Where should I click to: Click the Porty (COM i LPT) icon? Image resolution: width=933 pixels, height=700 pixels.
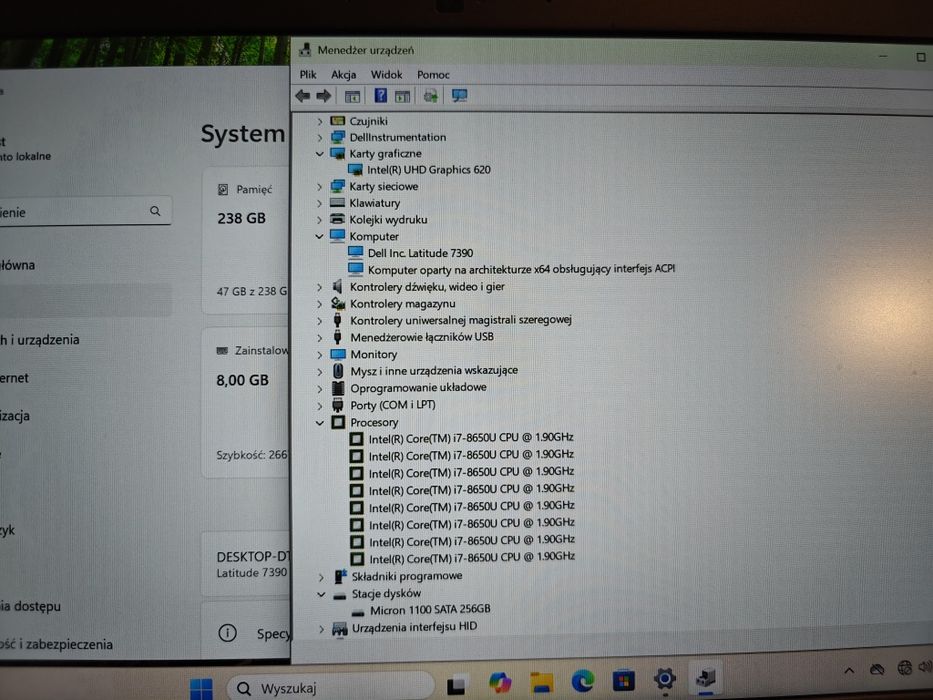point(338,405)
